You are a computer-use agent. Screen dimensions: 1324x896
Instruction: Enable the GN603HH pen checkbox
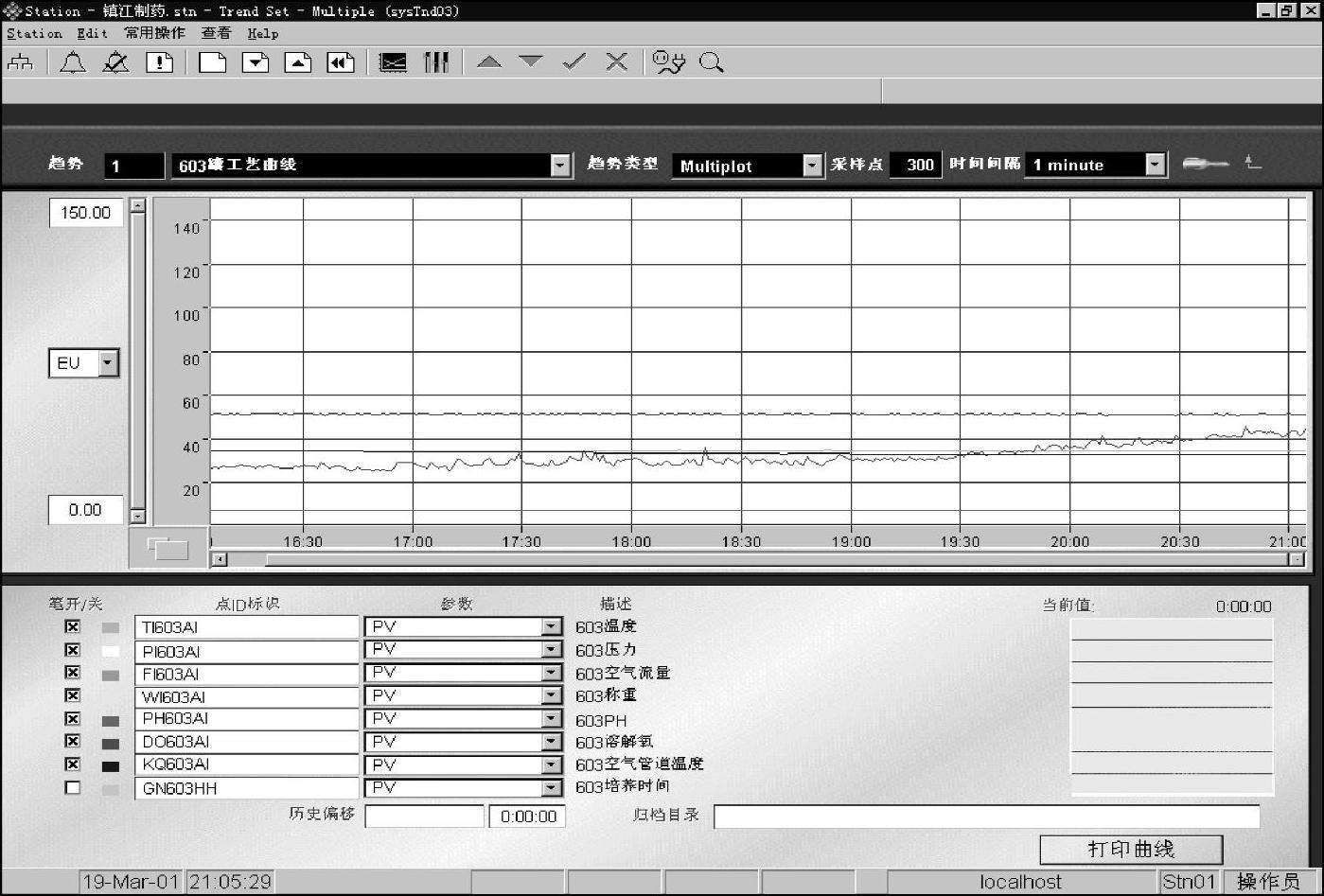pyautogui.click(x=73, y=787)
